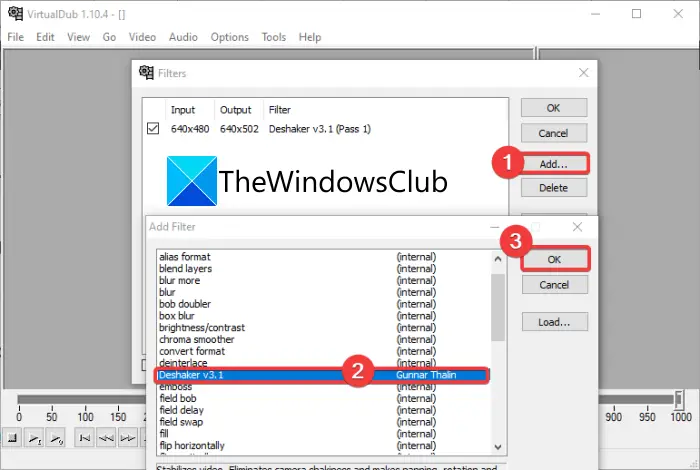Click the Stop playback button
Image resolution: width=700 pixels, height=470 pixels.
tap(12, 437)
